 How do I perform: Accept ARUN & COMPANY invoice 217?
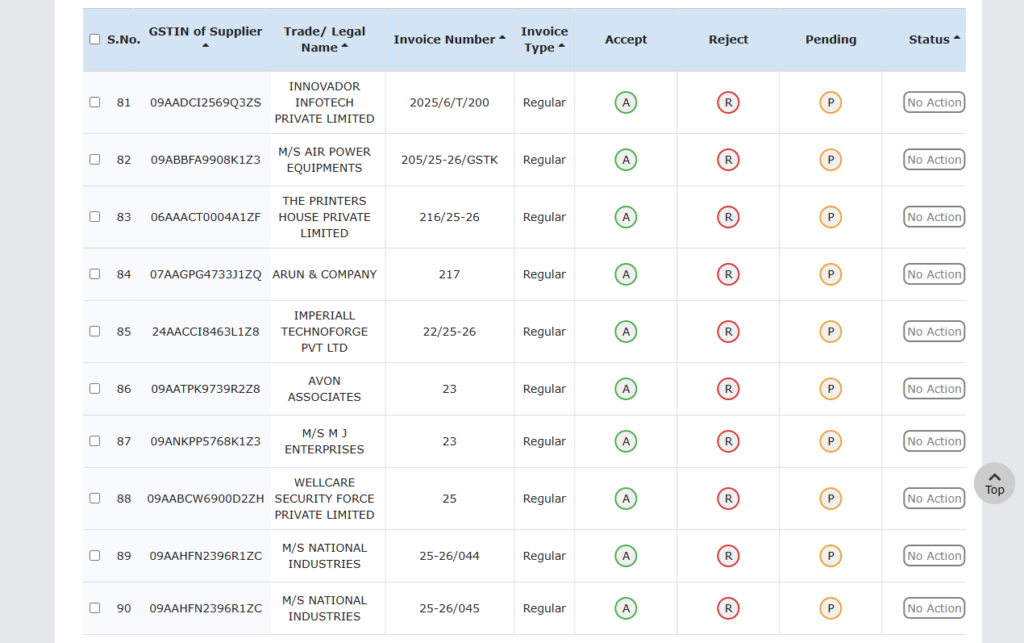click(626, 274)
